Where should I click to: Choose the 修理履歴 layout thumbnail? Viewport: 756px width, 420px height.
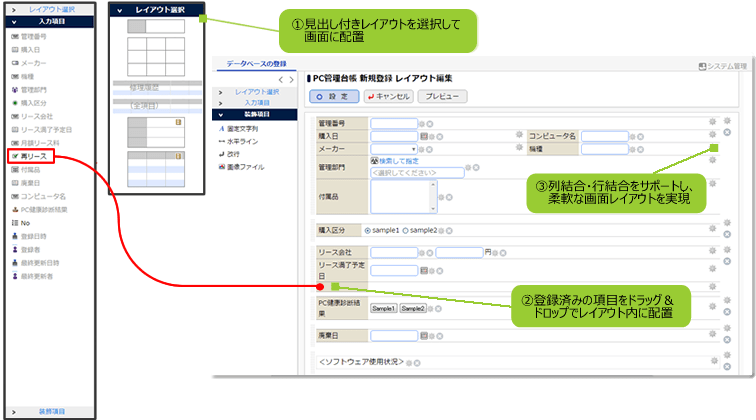[157, 88]
